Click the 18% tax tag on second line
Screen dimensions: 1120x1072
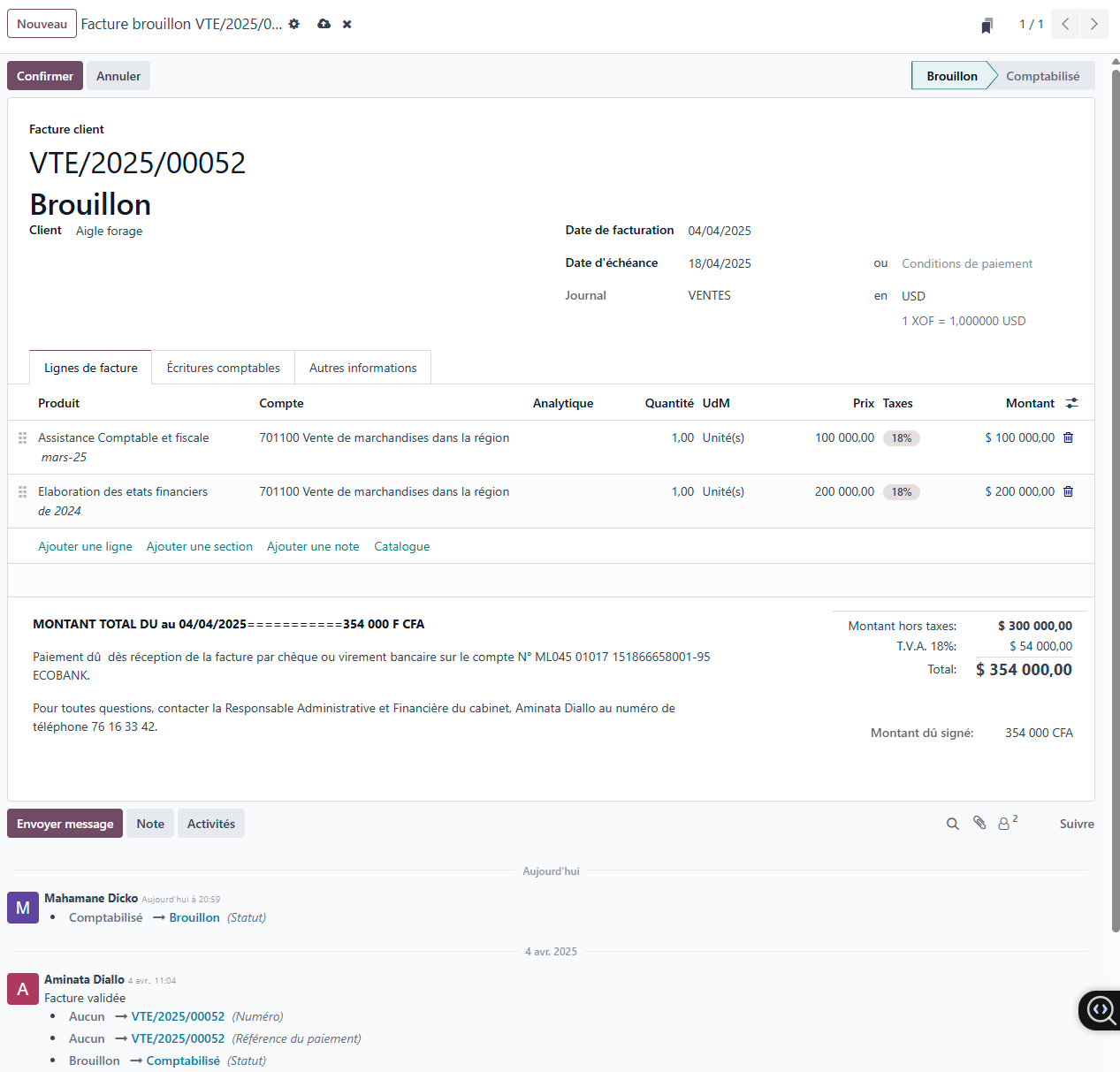click(x=902, y=492)
